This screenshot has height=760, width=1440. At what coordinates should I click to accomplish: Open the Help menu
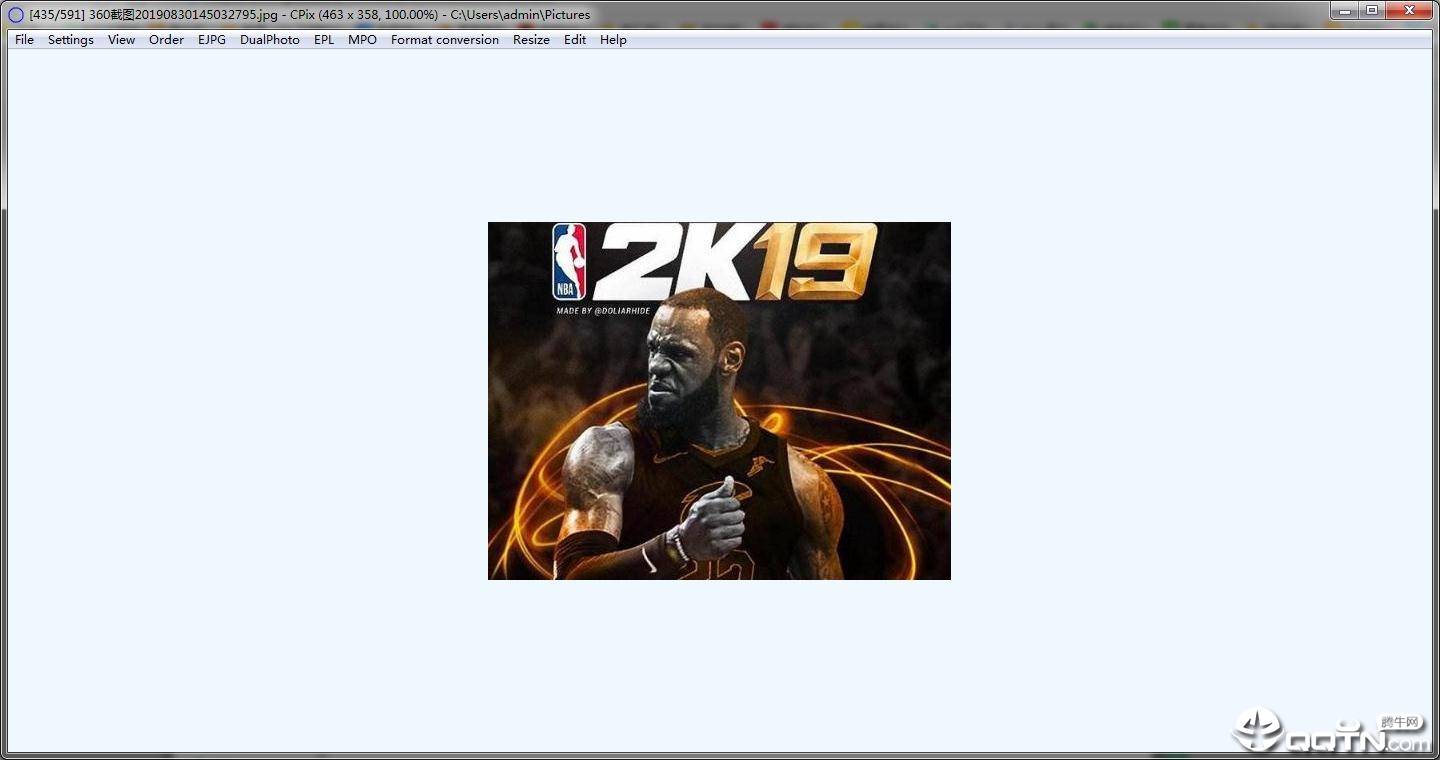pyautogui.click(x=613, y=40)
